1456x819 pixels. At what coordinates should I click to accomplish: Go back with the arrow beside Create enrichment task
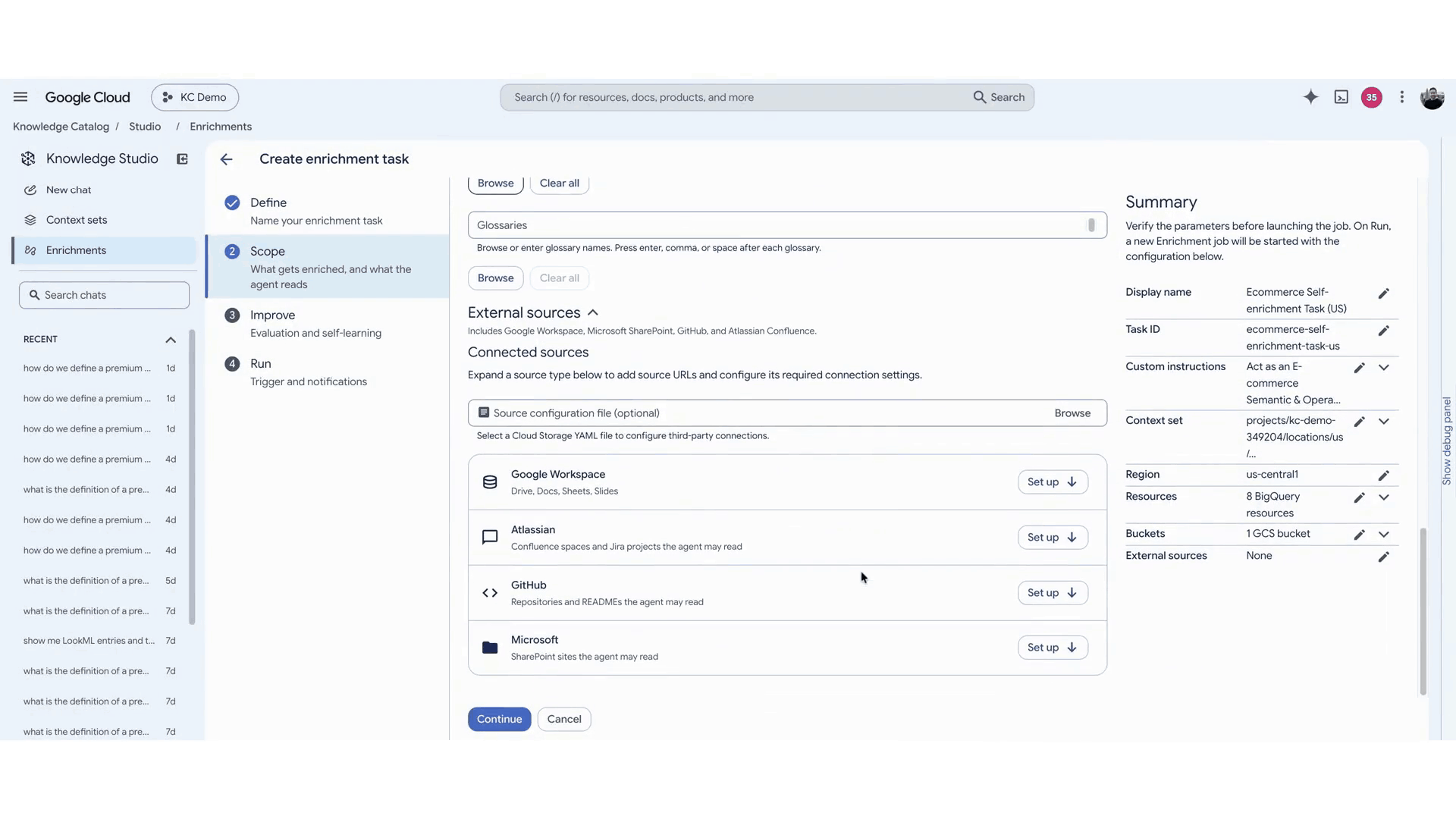[x=226, y=159]
